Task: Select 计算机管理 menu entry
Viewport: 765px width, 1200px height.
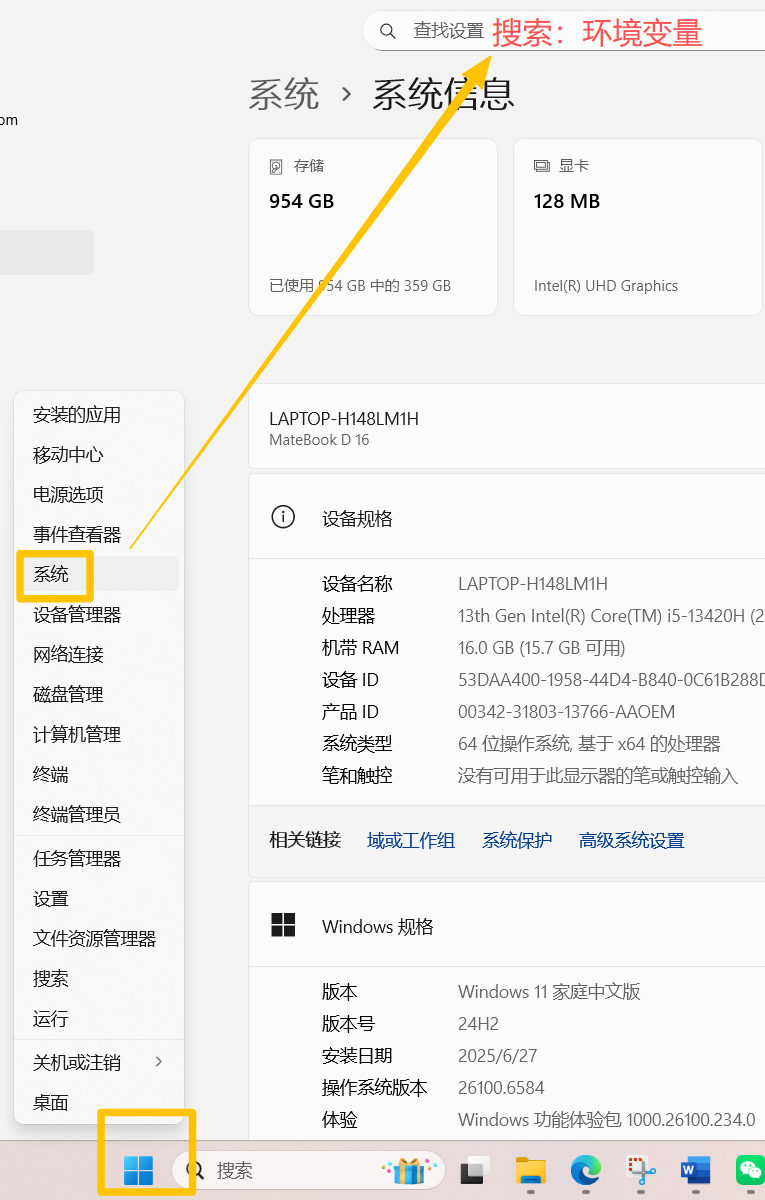Action: pyautogui.click(x=99, y=734)
